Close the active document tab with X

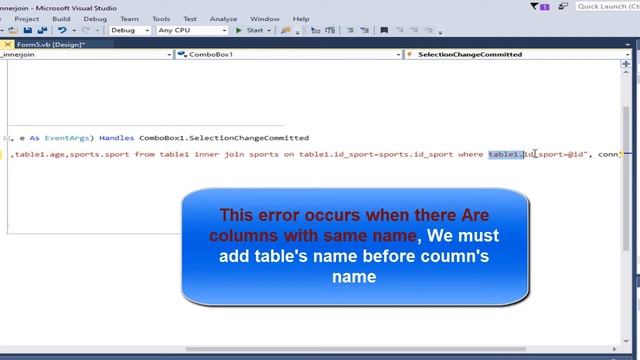click(7, 44)
